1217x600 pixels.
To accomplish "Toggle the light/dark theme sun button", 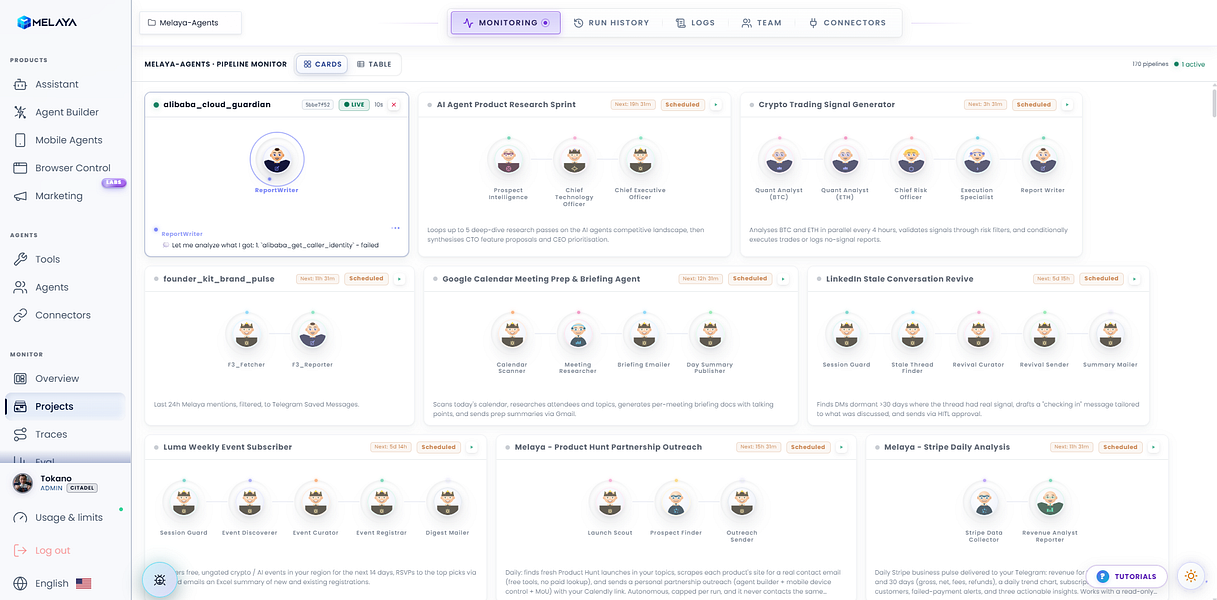I will point(1190,576).
